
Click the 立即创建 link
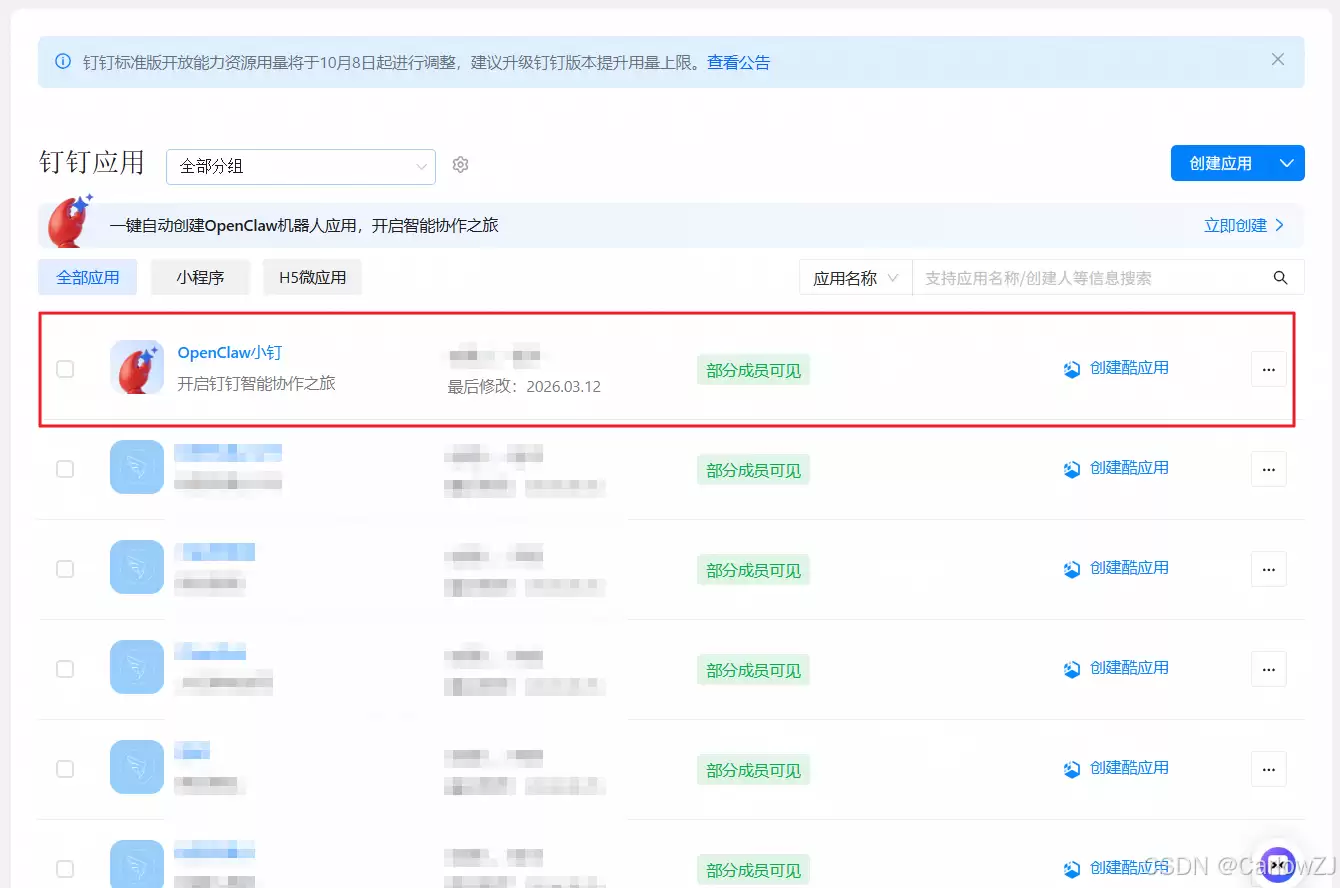(x=1243, y=225)
